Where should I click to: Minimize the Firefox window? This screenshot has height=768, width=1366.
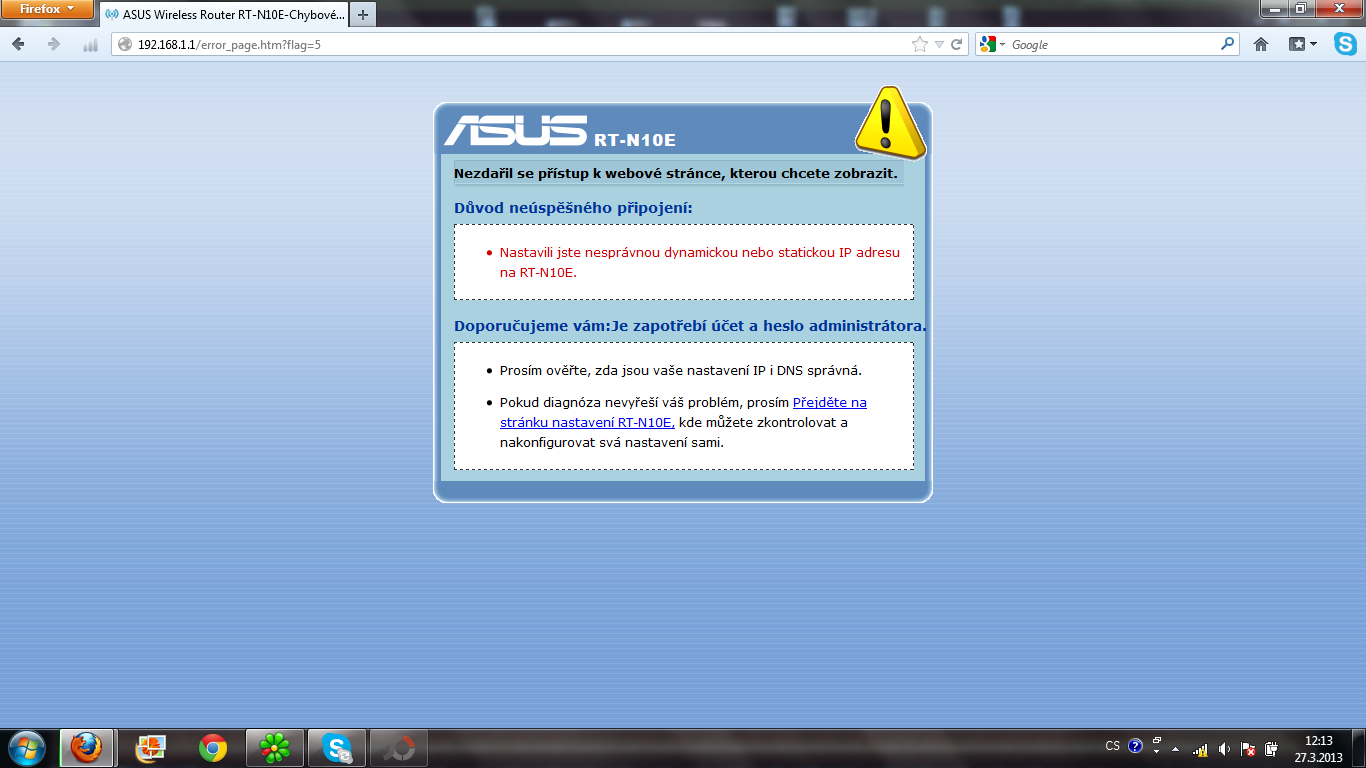click(1275, 8)
